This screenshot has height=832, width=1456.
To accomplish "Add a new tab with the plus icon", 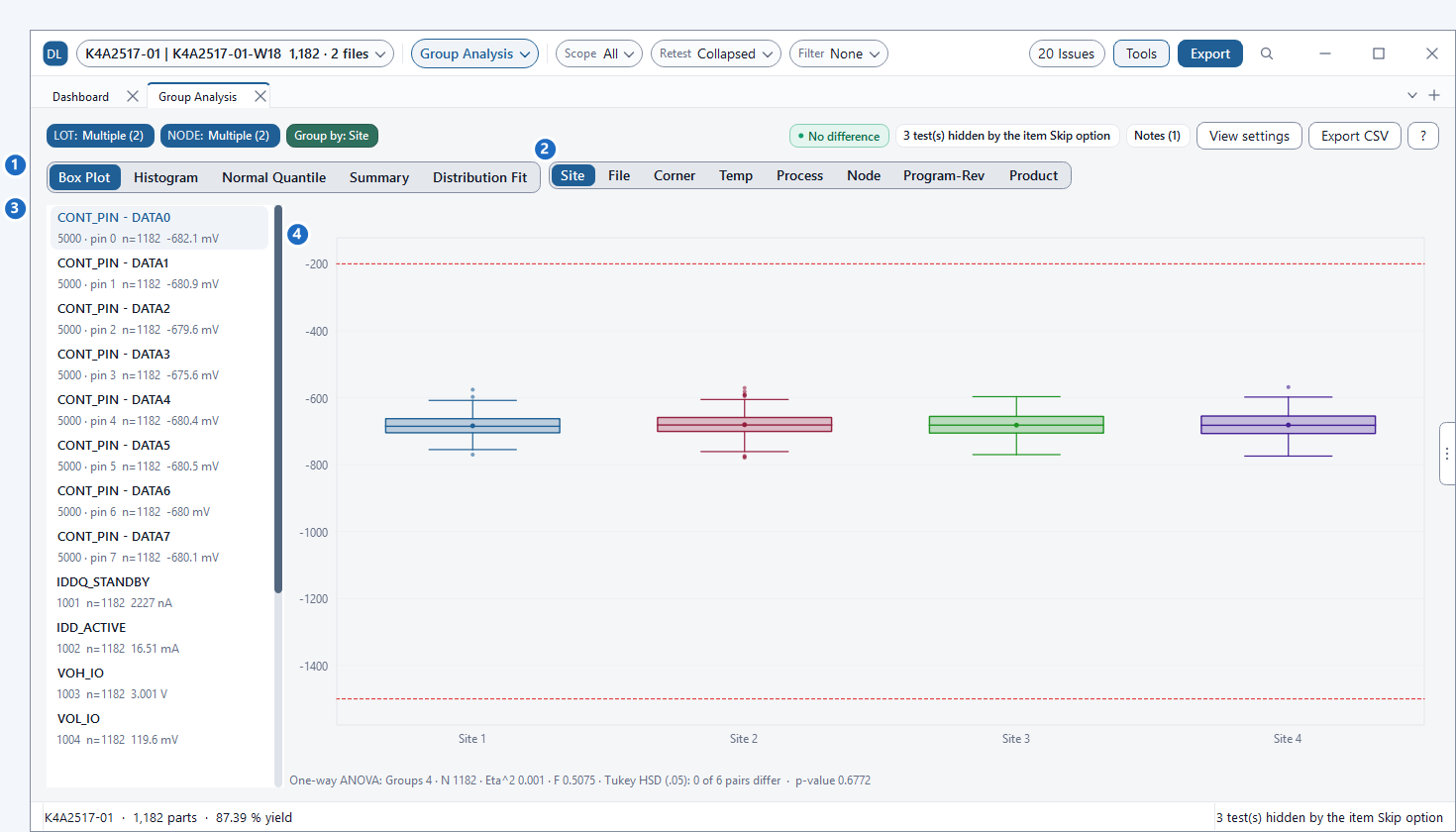I will click(1434, 95).
